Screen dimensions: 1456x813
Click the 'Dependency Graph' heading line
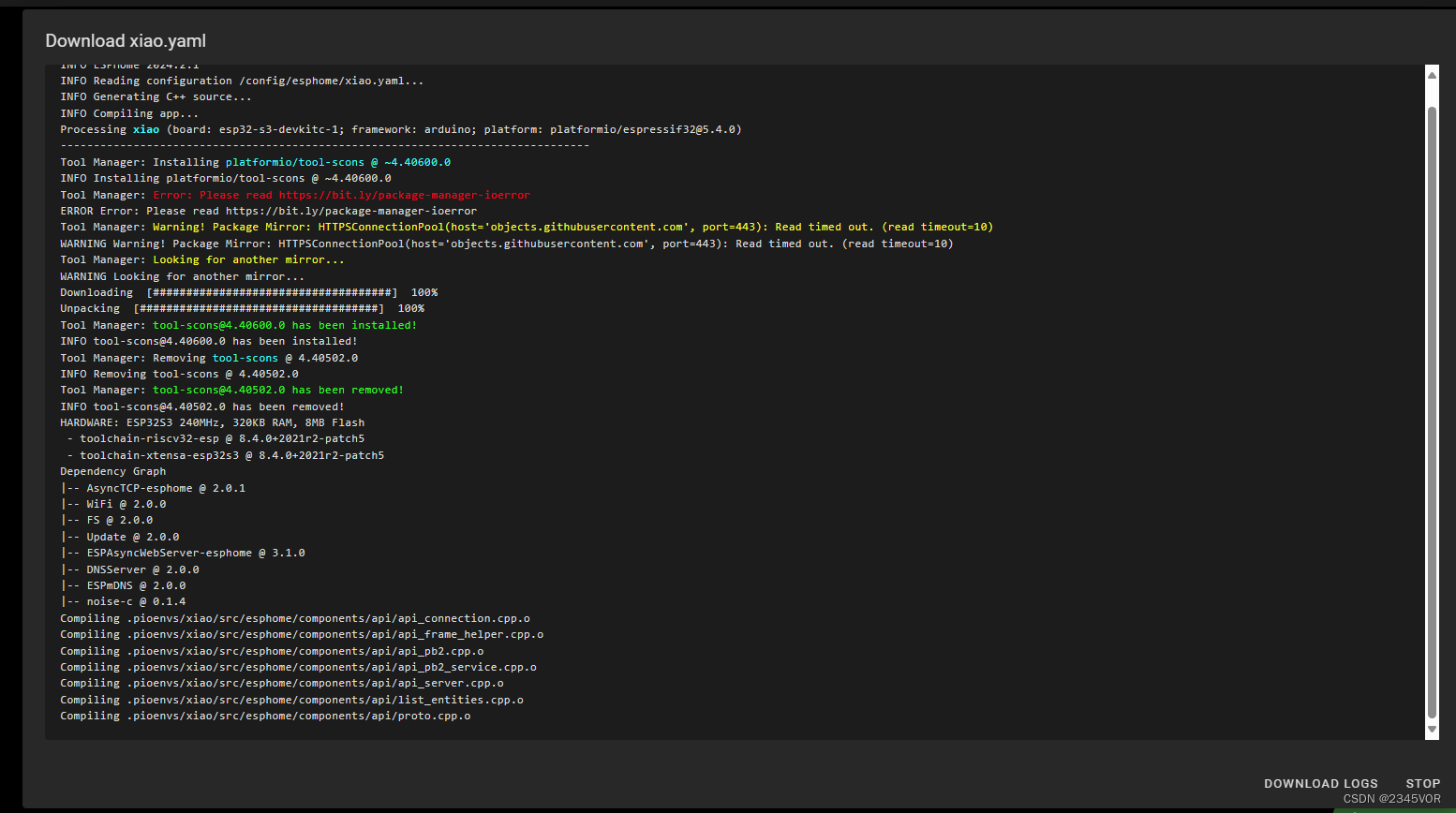(x=113, y=472)
